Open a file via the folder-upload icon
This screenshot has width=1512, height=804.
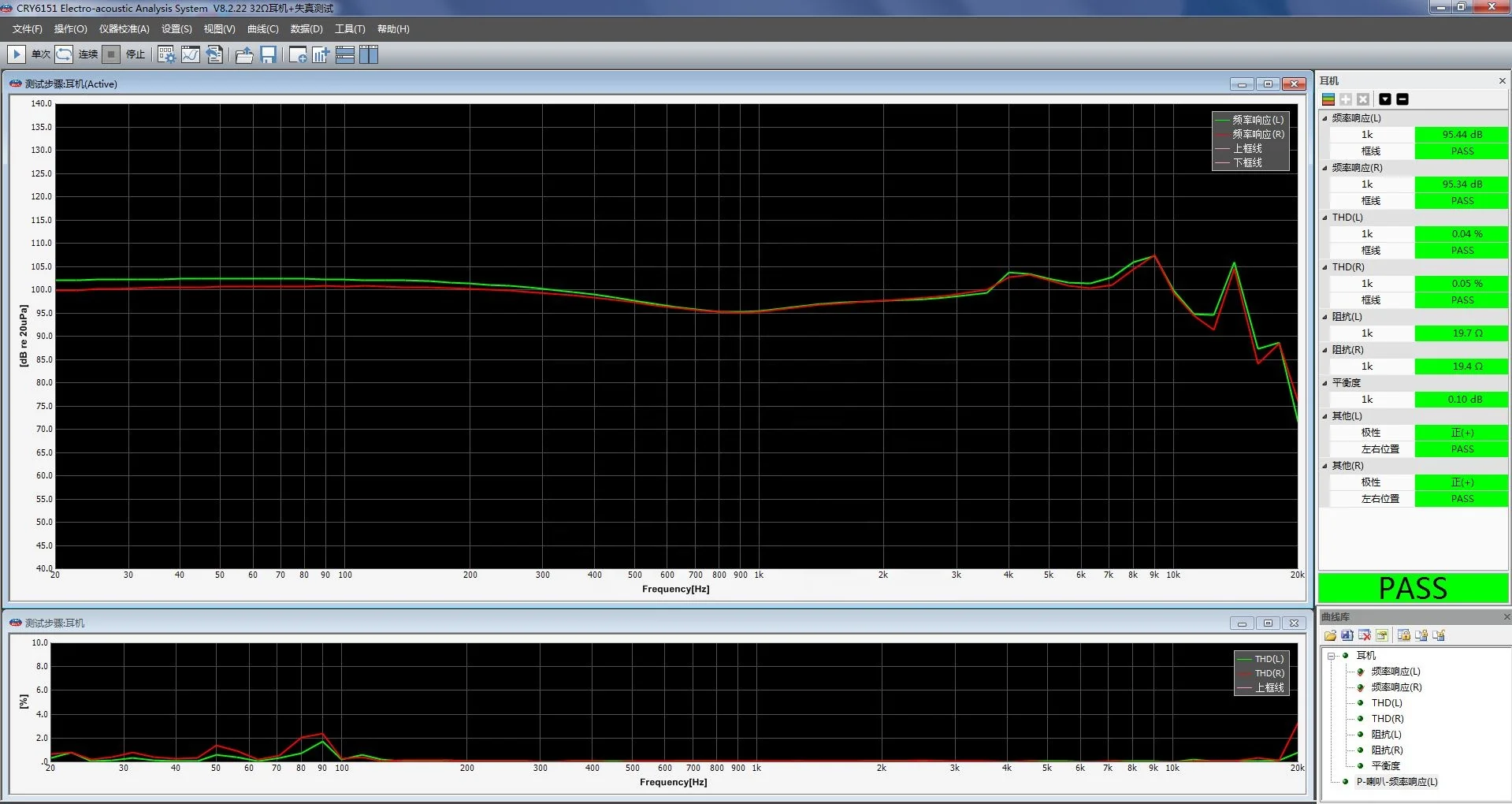pos(244,54)
